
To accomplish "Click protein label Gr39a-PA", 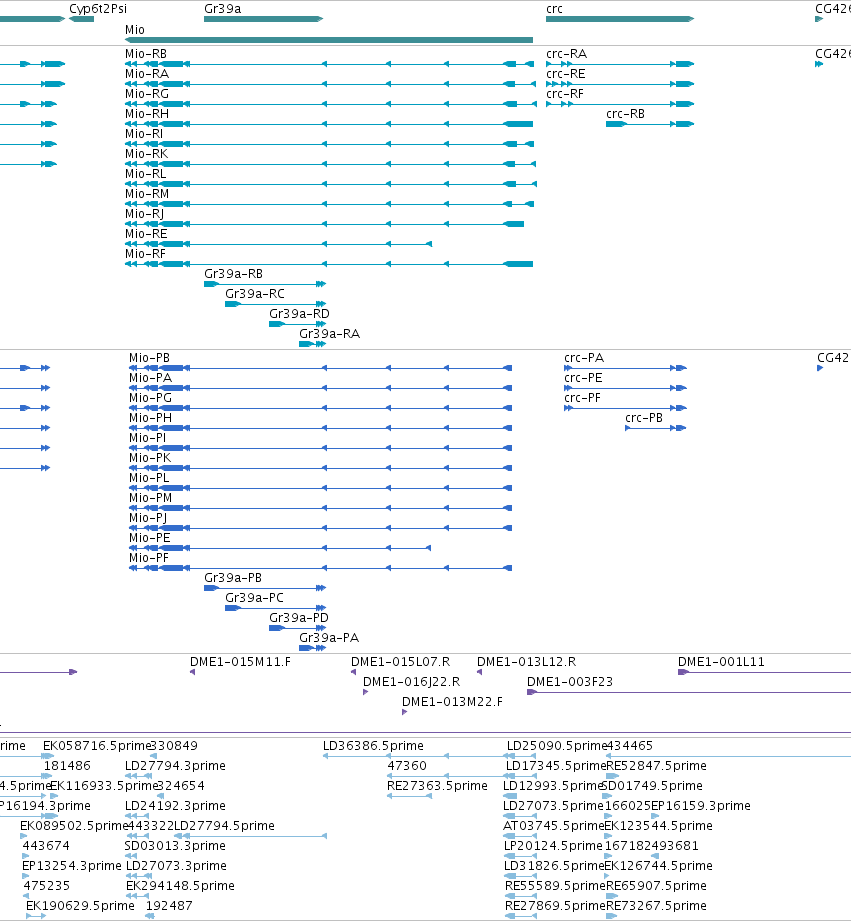I will (329, 637).
